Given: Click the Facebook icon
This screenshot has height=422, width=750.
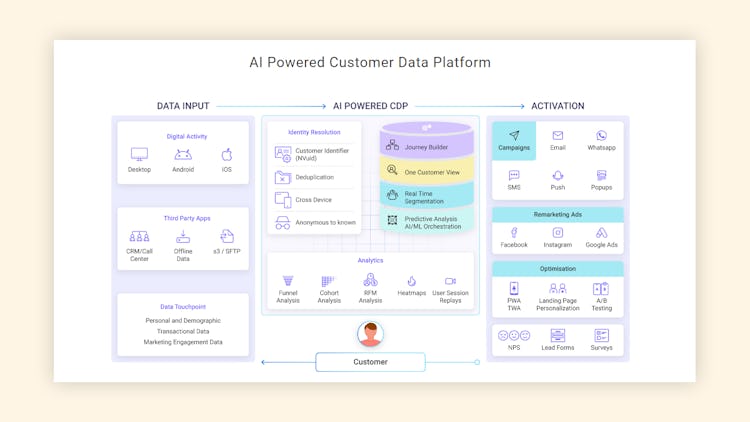Looking at the screenshot, I should [514, 233].
